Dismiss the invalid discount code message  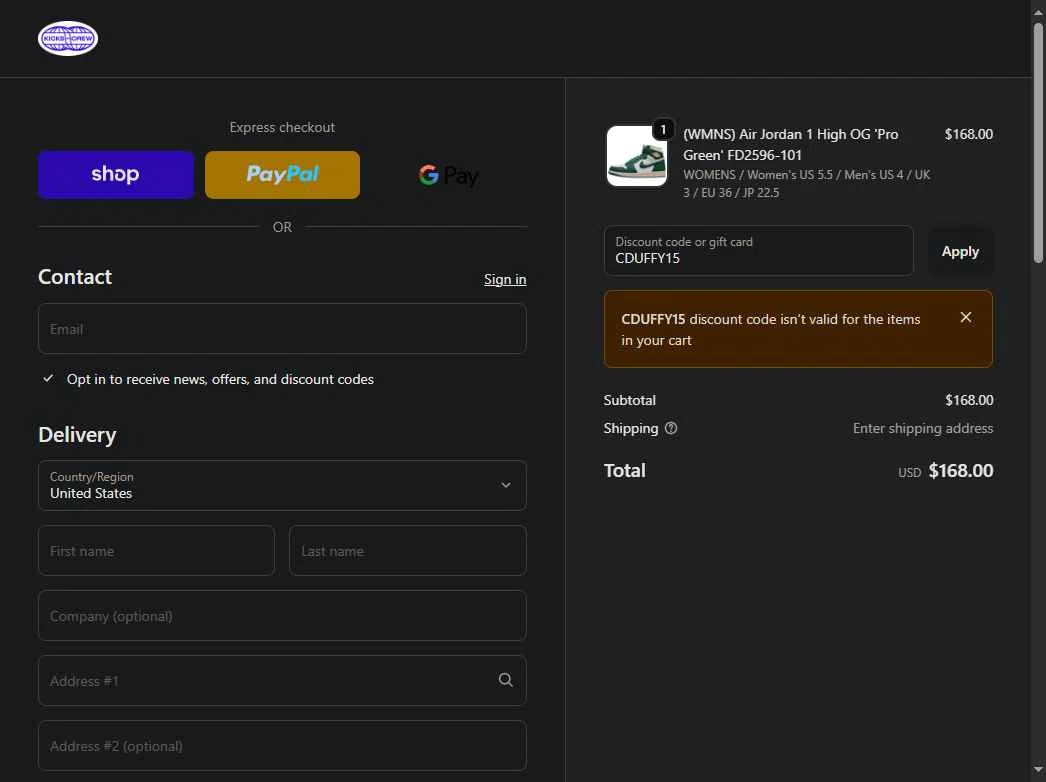point(966,317)
